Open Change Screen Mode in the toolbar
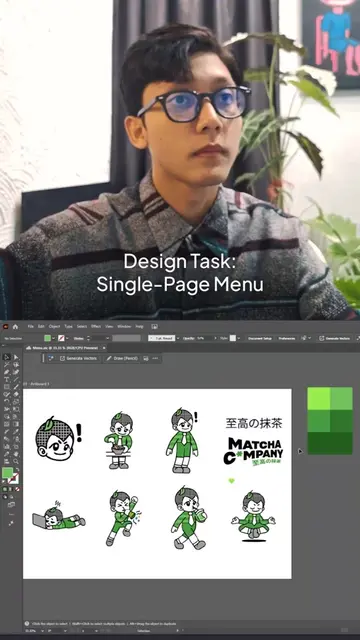Viewport: 360px width, 640px height. 11,504
